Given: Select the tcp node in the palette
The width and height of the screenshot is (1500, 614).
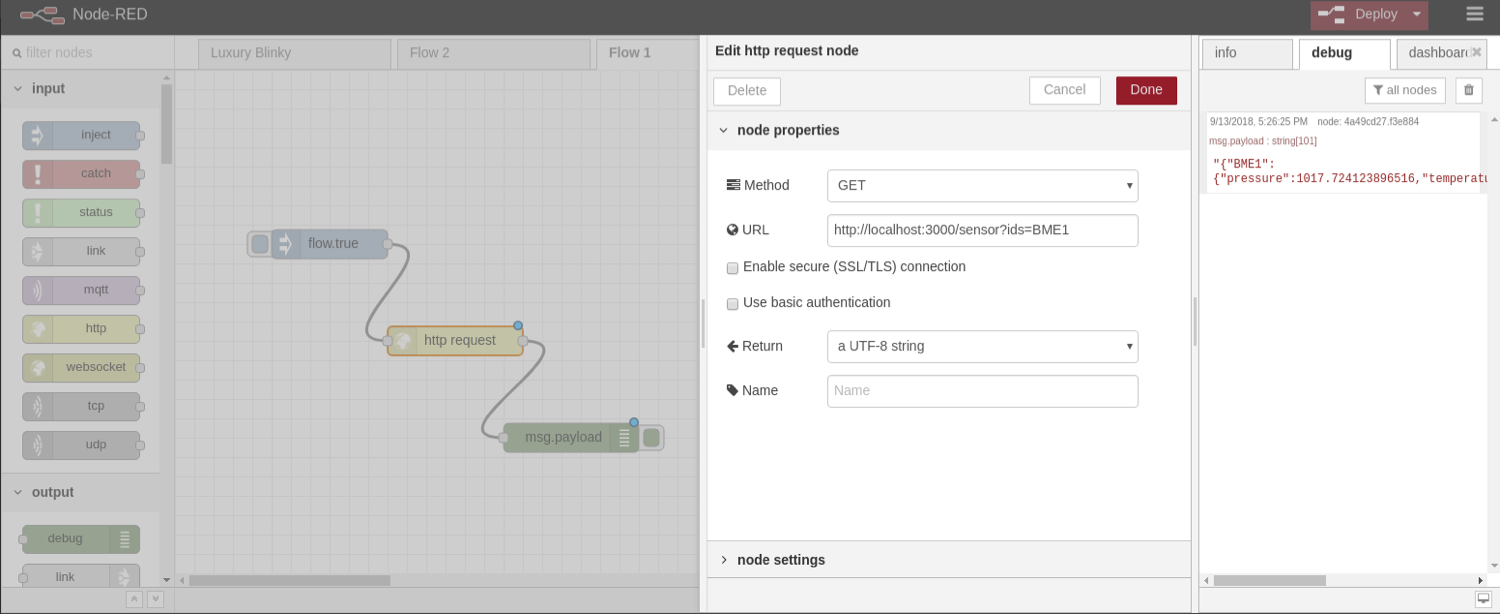Looking at the screenshot, I should point(81,406).
